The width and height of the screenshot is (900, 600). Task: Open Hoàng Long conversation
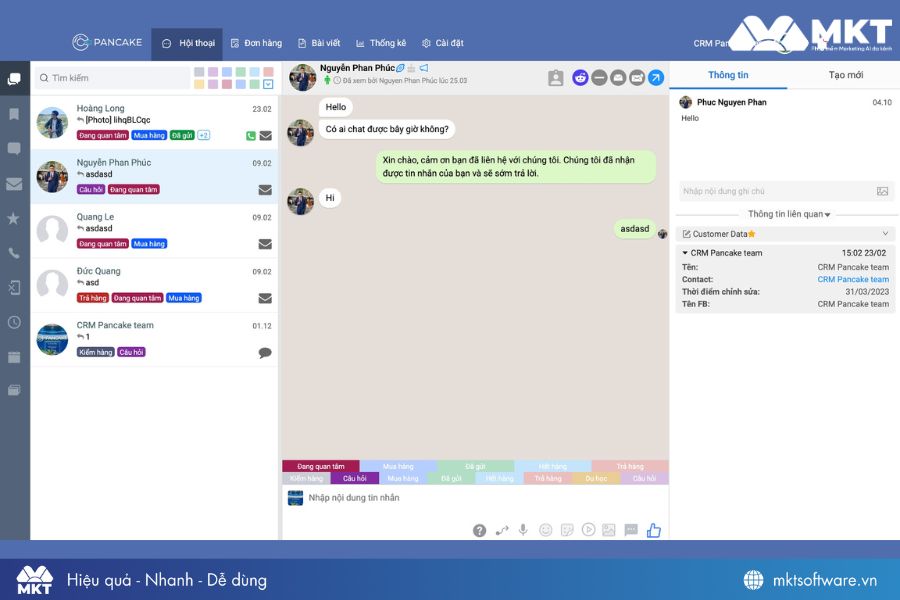(x=154, y=122)
